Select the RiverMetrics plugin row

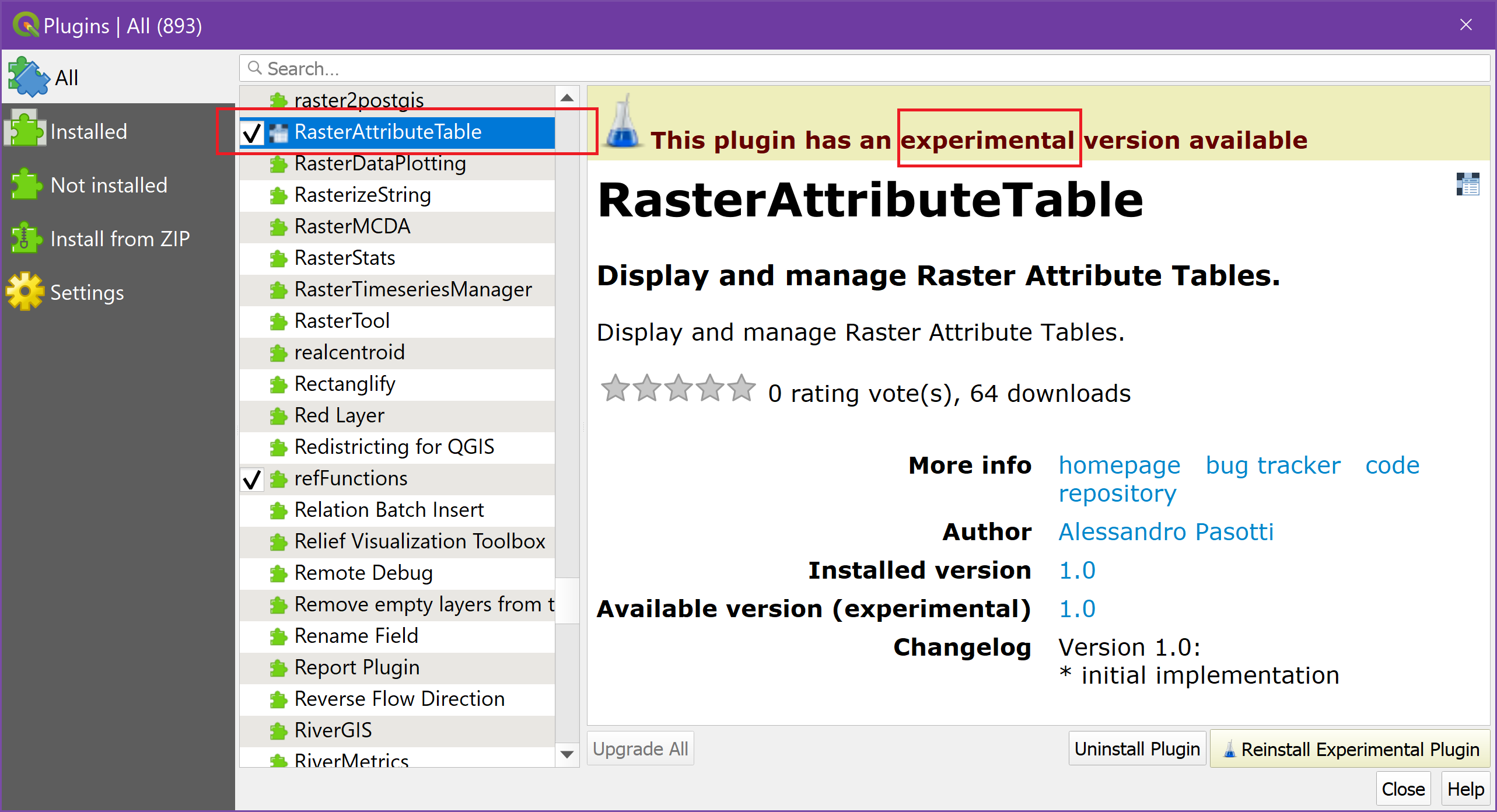point(397,758)
